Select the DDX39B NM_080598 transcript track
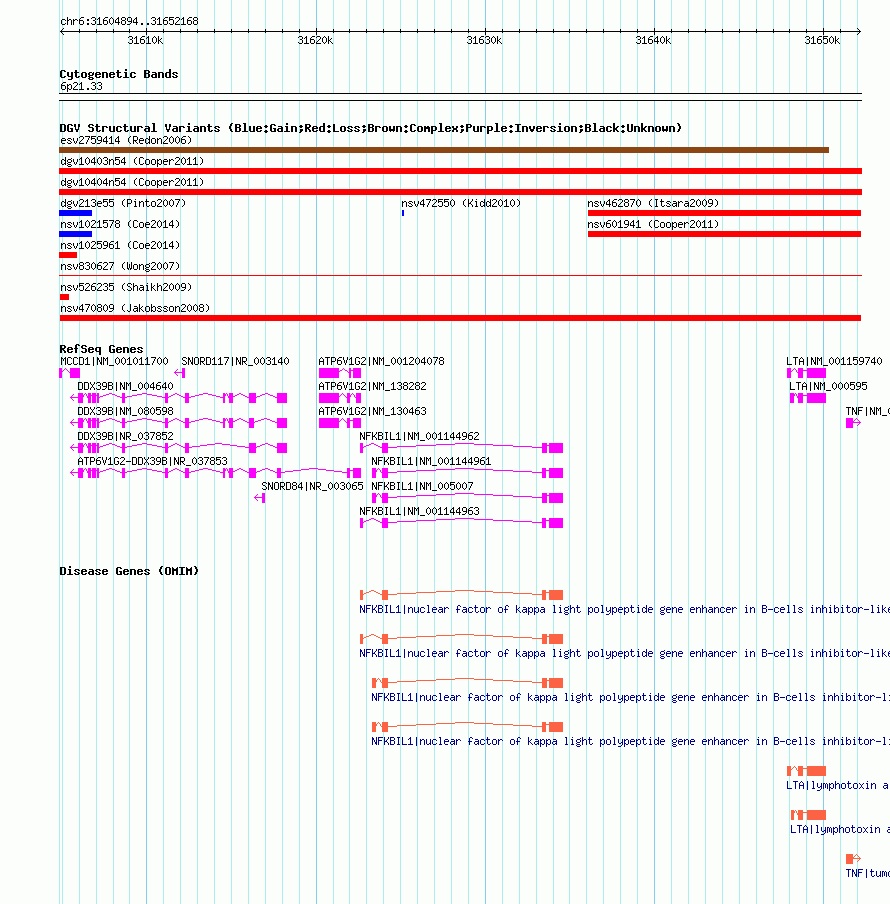Viewport: 890px width, 904px height. 179,423
